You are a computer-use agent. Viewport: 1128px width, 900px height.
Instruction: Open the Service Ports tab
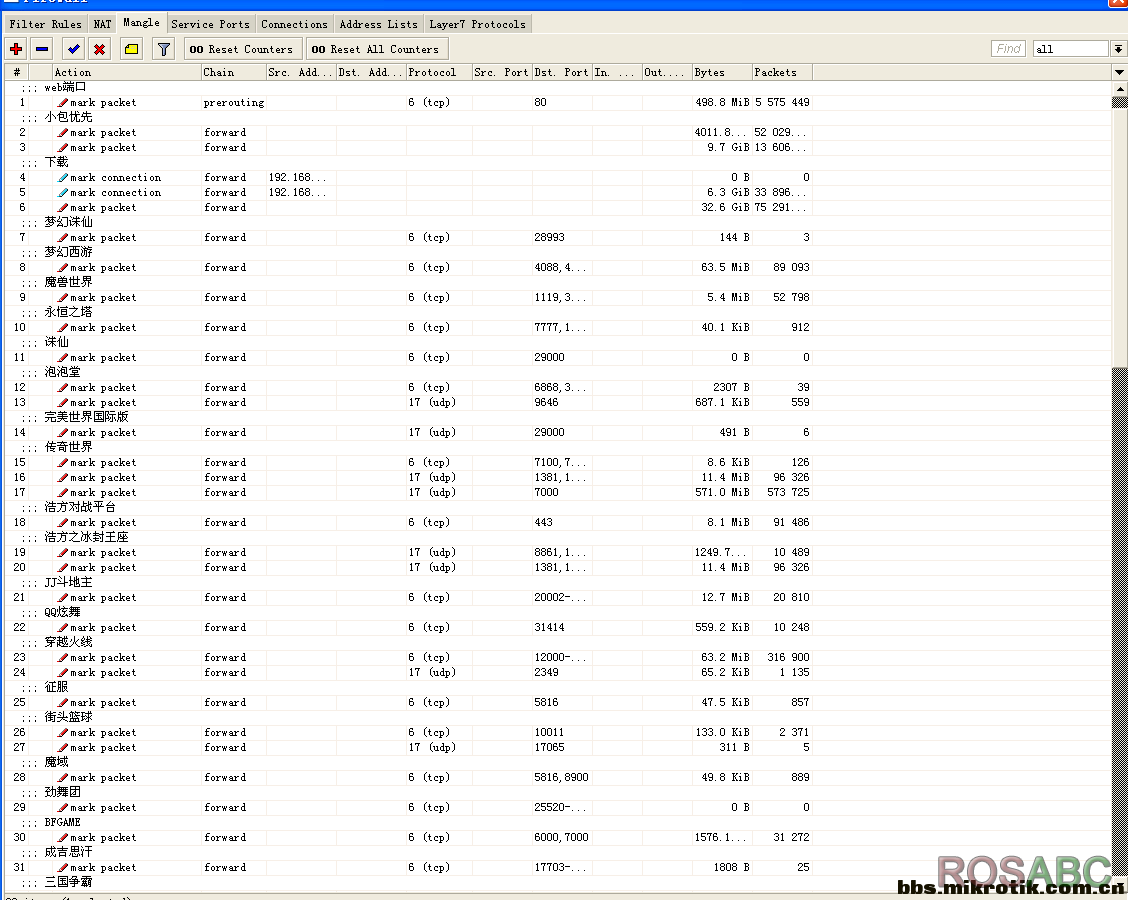tap(211, 24)
